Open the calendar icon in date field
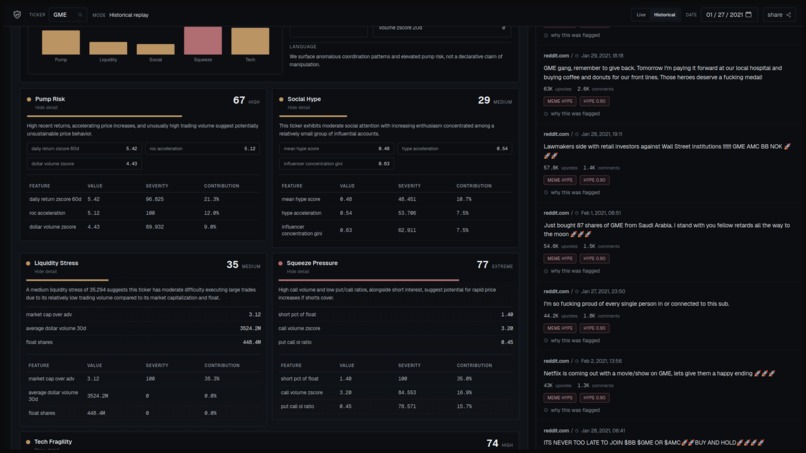 (x=748, y=14)
